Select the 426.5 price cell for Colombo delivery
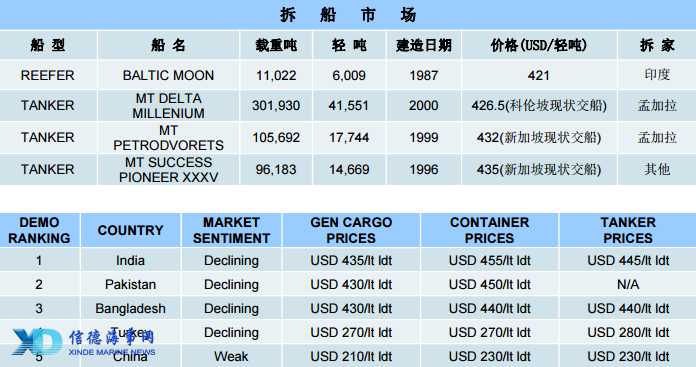This screenshot has height=367, width=696. (x=539, y=106)
